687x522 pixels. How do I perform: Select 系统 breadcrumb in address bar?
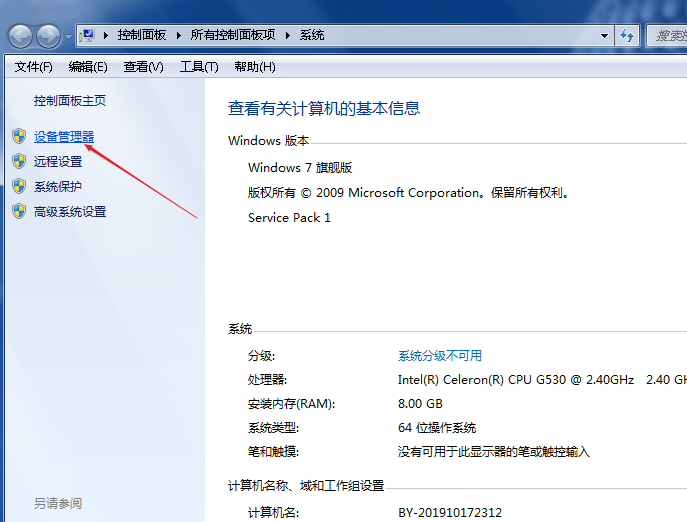click(312, 35)
